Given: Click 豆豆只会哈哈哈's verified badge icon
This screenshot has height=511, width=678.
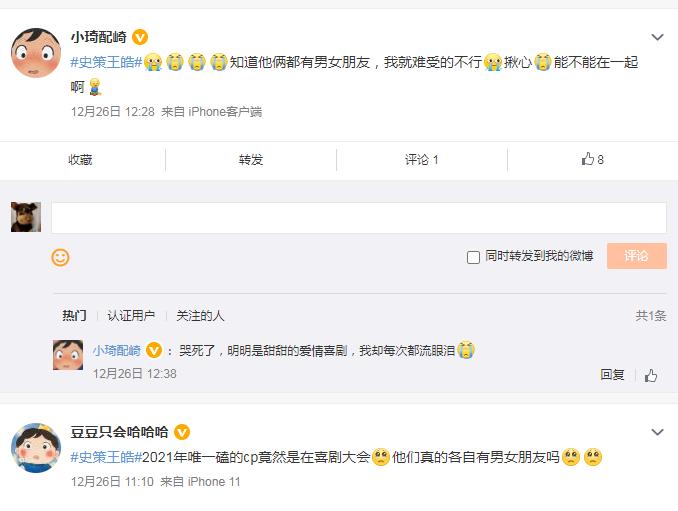Looking at the screenshot, I should click(x=182, y=433).
